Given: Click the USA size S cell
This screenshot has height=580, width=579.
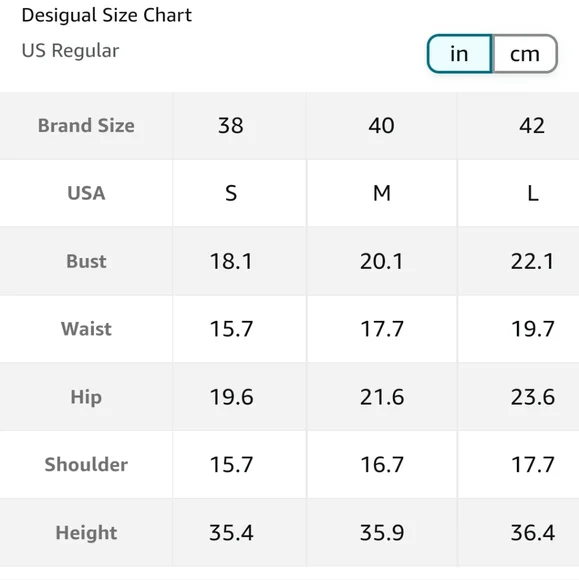Looking at the screenshot, I should tap(231, 193).
